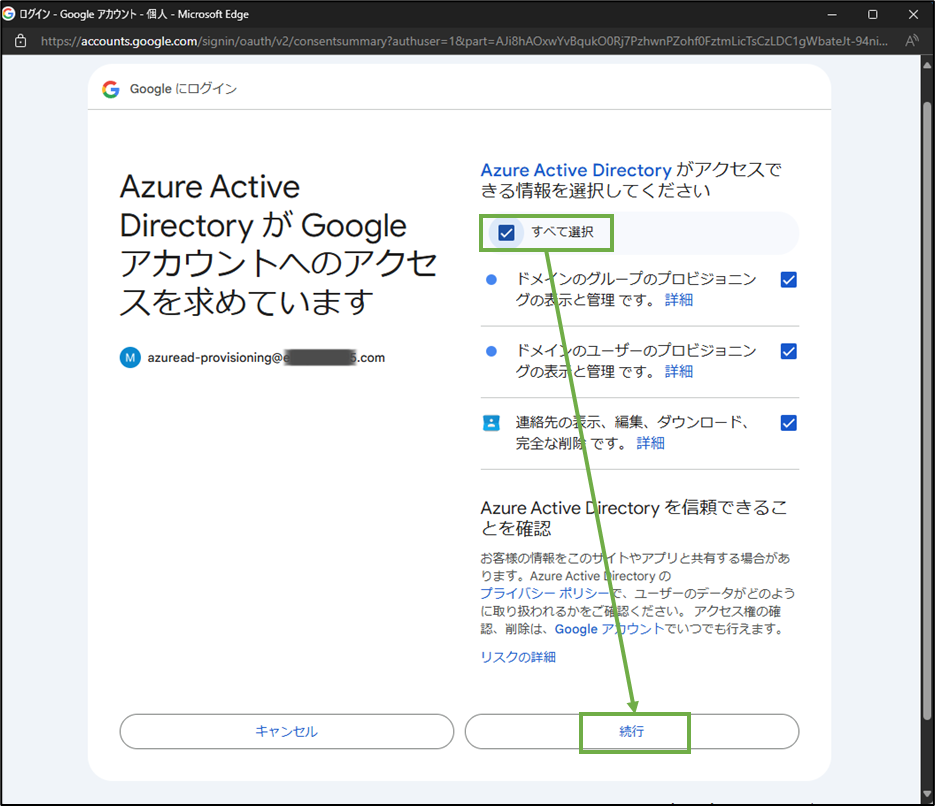The width and height of the screenshot is (935, 806).
Task: Open 詳細 link for contacts permission
Action: [x=650, y=443]
